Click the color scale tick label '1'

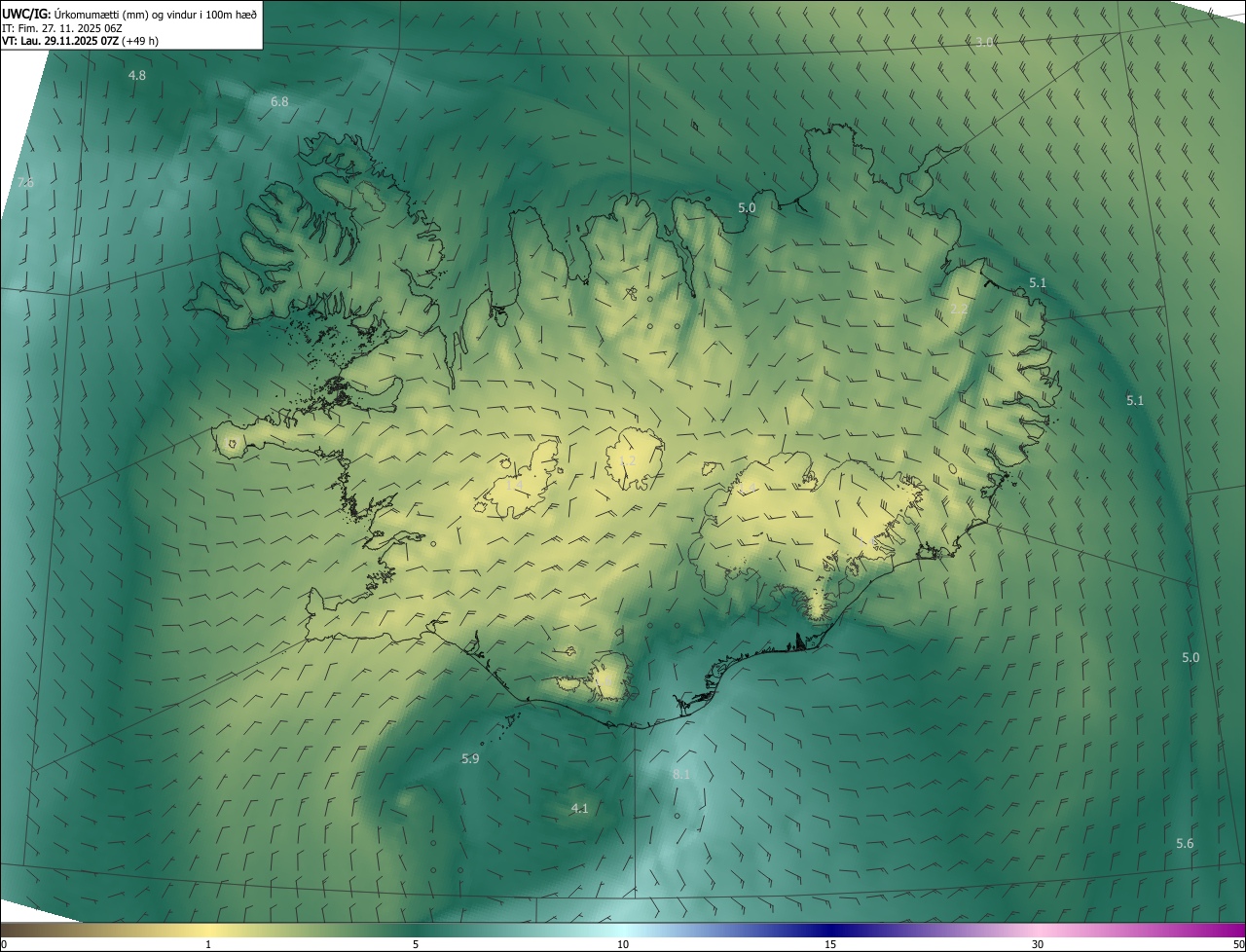pyautogui.click(x=208, y=944)
